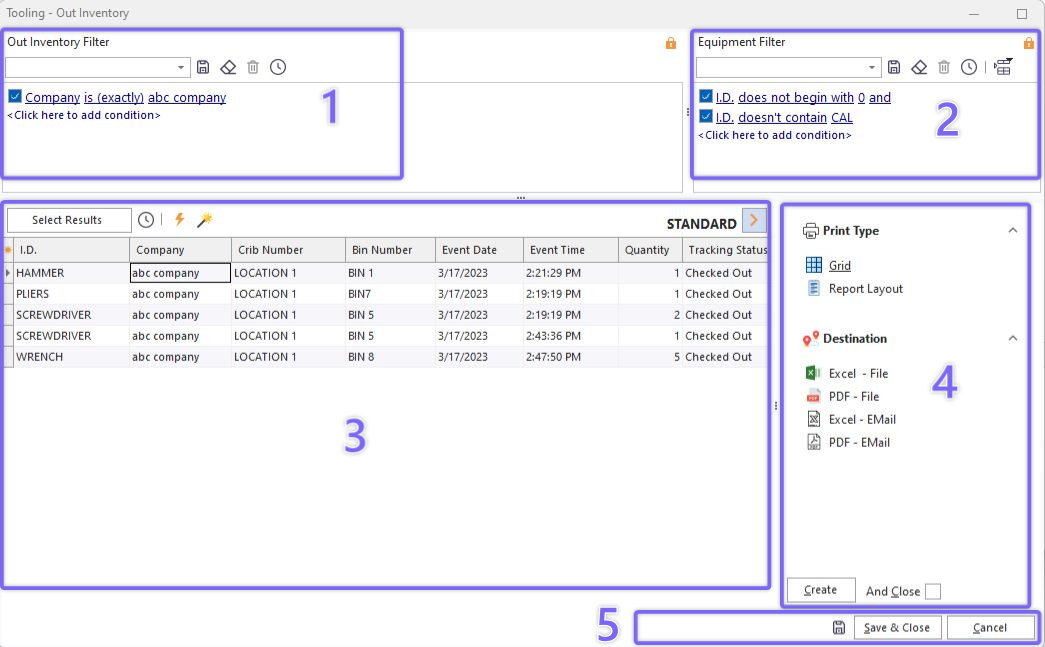Click the lightning bolt icon above results grid
This screenshot has width=1045, height=647.
point(180,220)
